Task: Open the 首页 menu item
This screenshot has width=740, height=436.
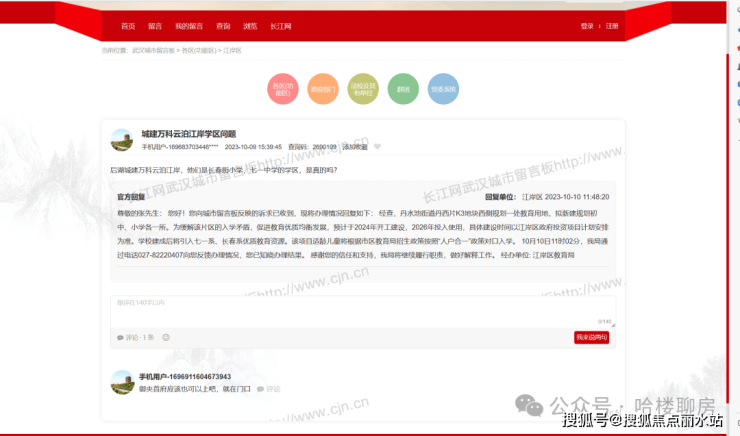Action: [x=128, y=26]
